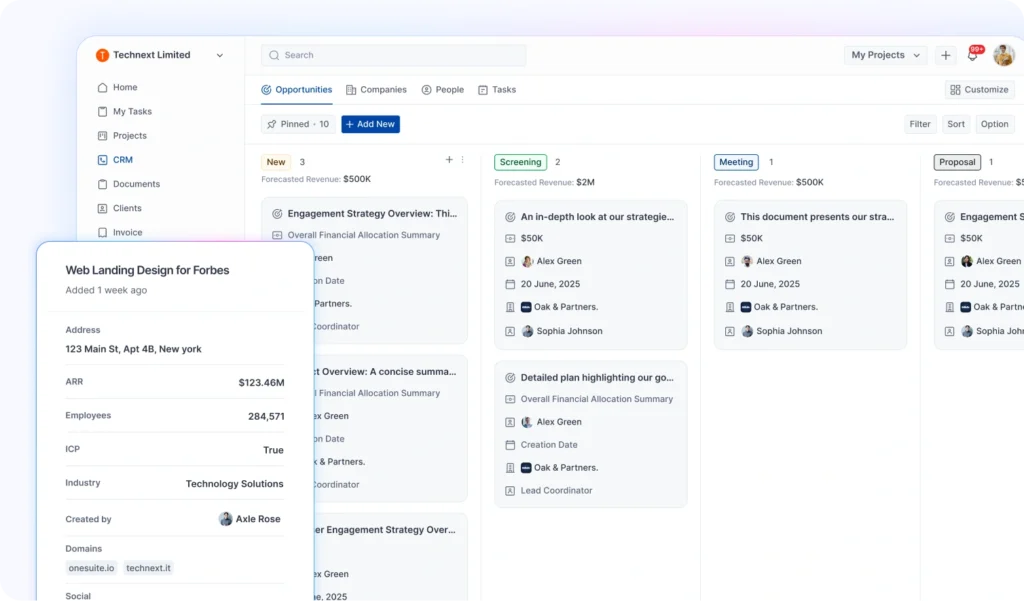The height and width of the screenshot is (601, 1024).
Task: Open the Filter options
Action: (920, 124)
